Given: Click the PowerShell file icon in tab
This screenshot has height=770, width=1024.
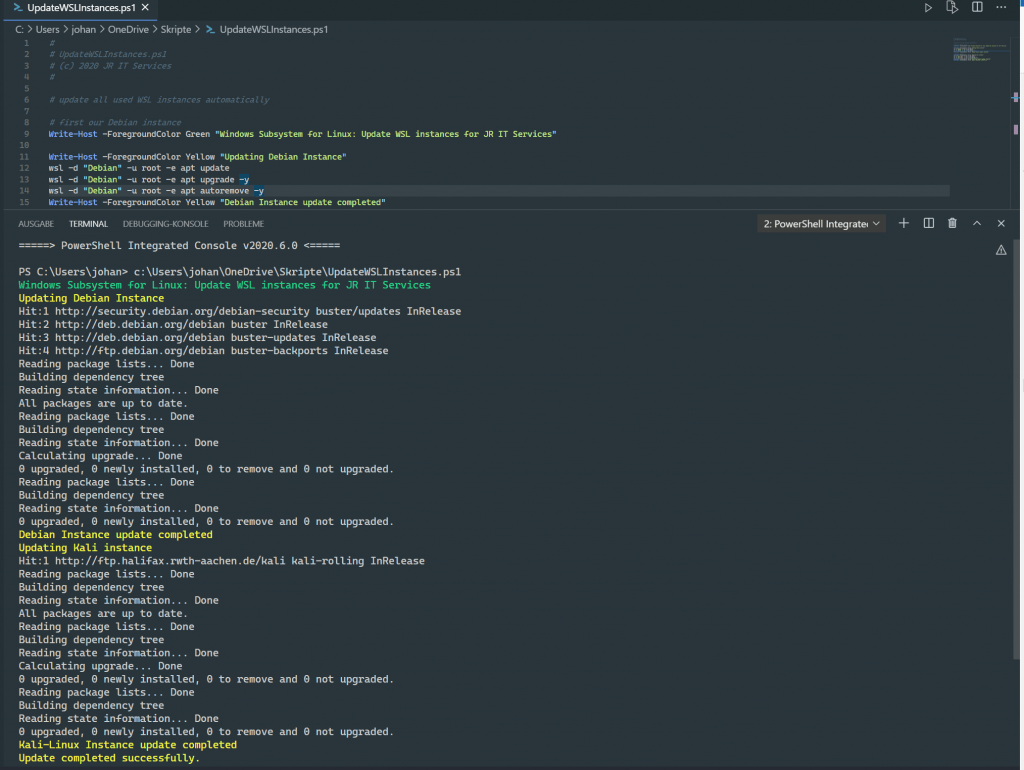Looking at the screenshot, I should click(x=18, y=8).
